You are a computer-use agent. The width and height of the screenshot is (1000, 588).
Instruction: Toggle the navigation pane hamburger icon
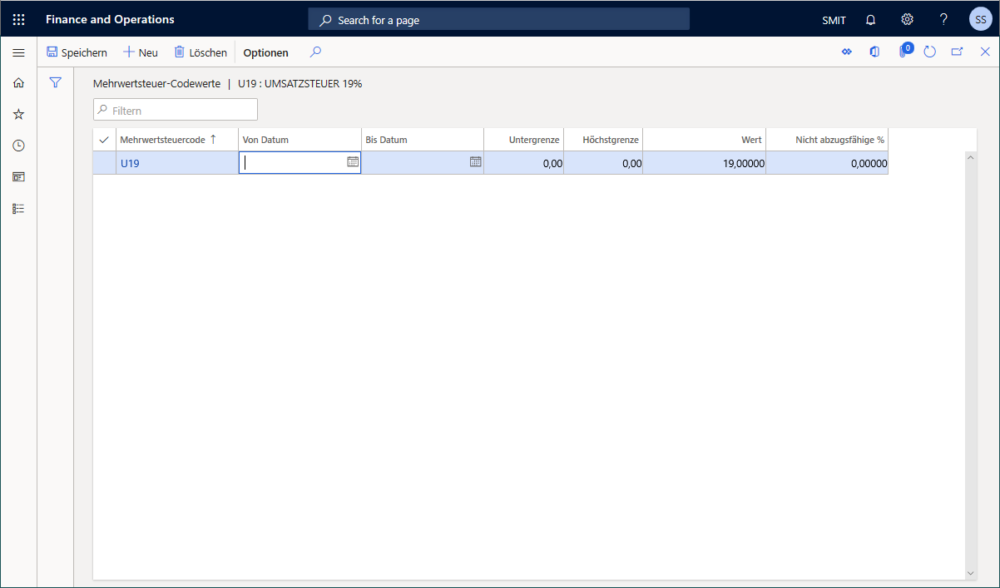pyautogui.click(x=17, y=52)
